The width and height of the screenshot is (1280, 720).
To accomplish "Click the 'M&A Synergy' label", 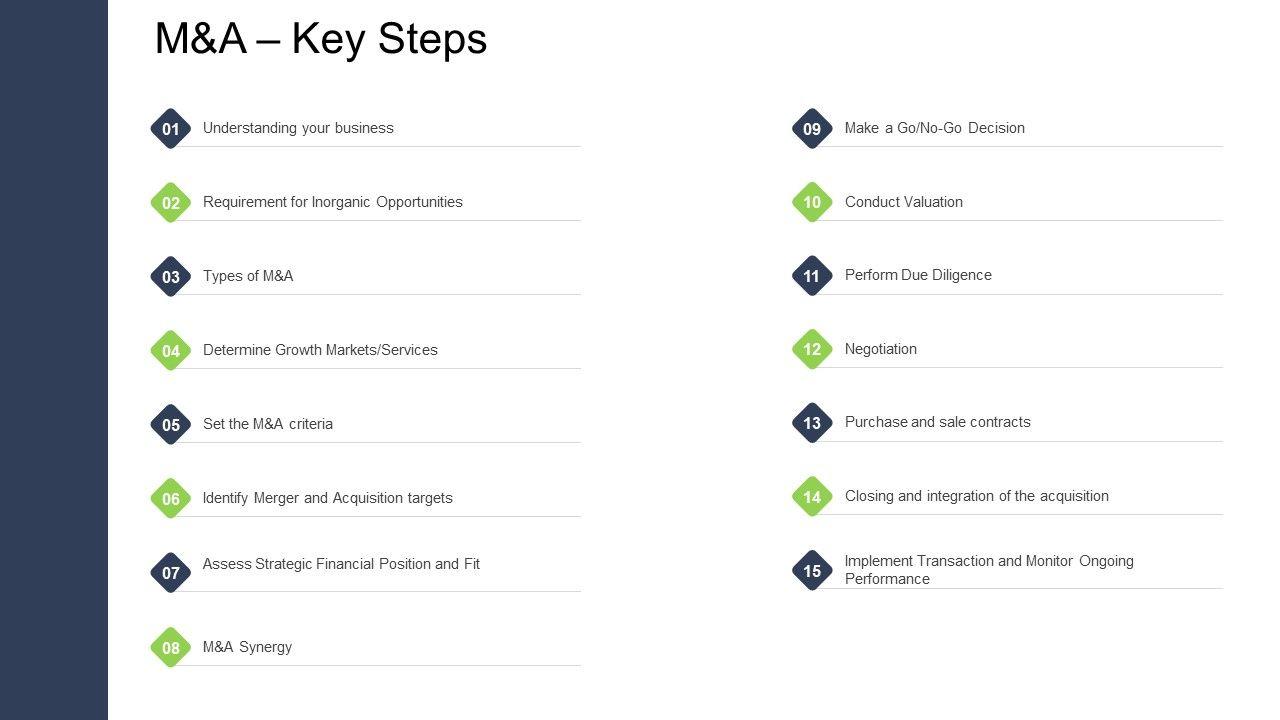I will tap(247, 647).
